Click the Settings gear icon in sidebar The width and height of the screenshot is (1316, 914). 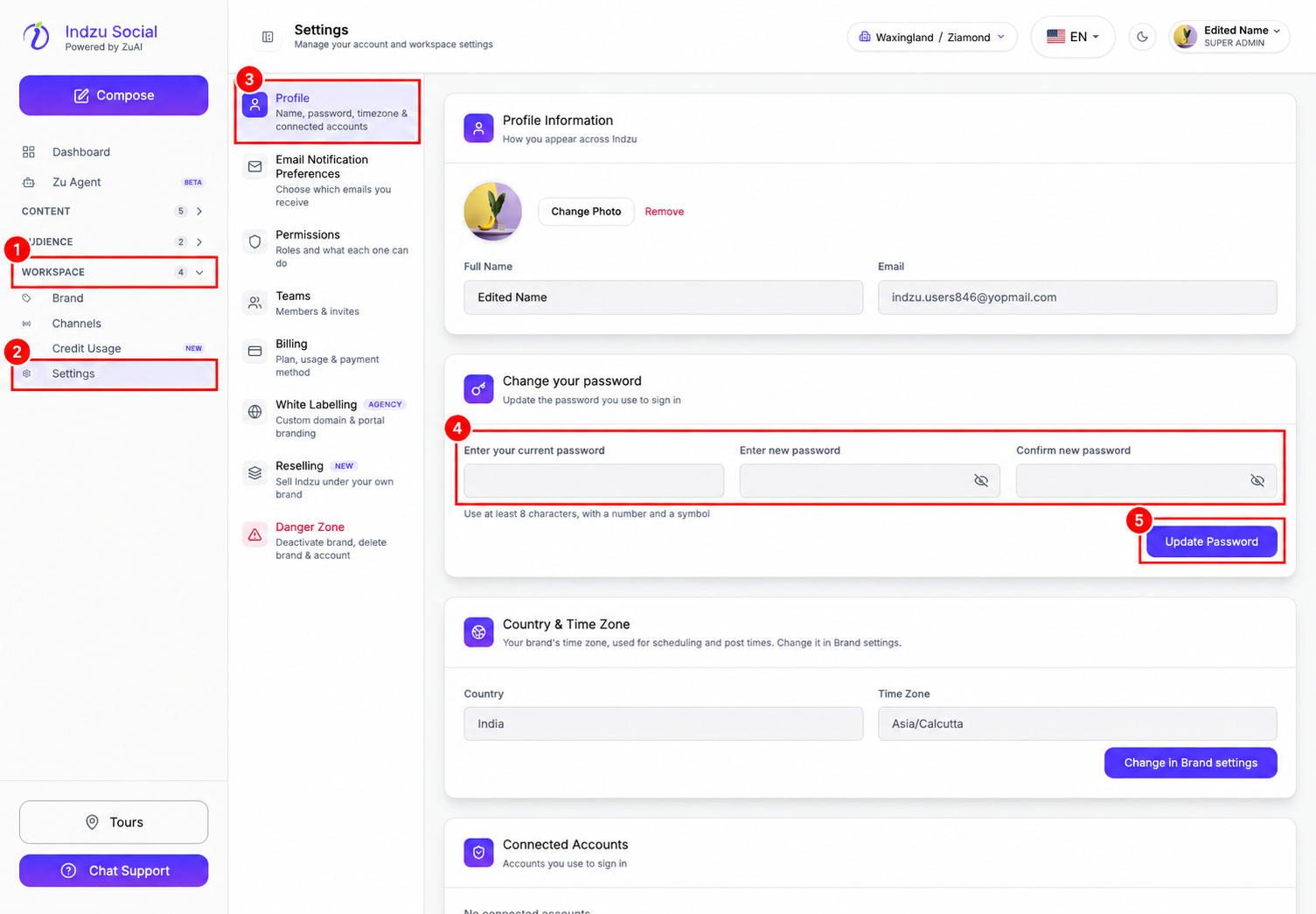[x=27, y=373]
